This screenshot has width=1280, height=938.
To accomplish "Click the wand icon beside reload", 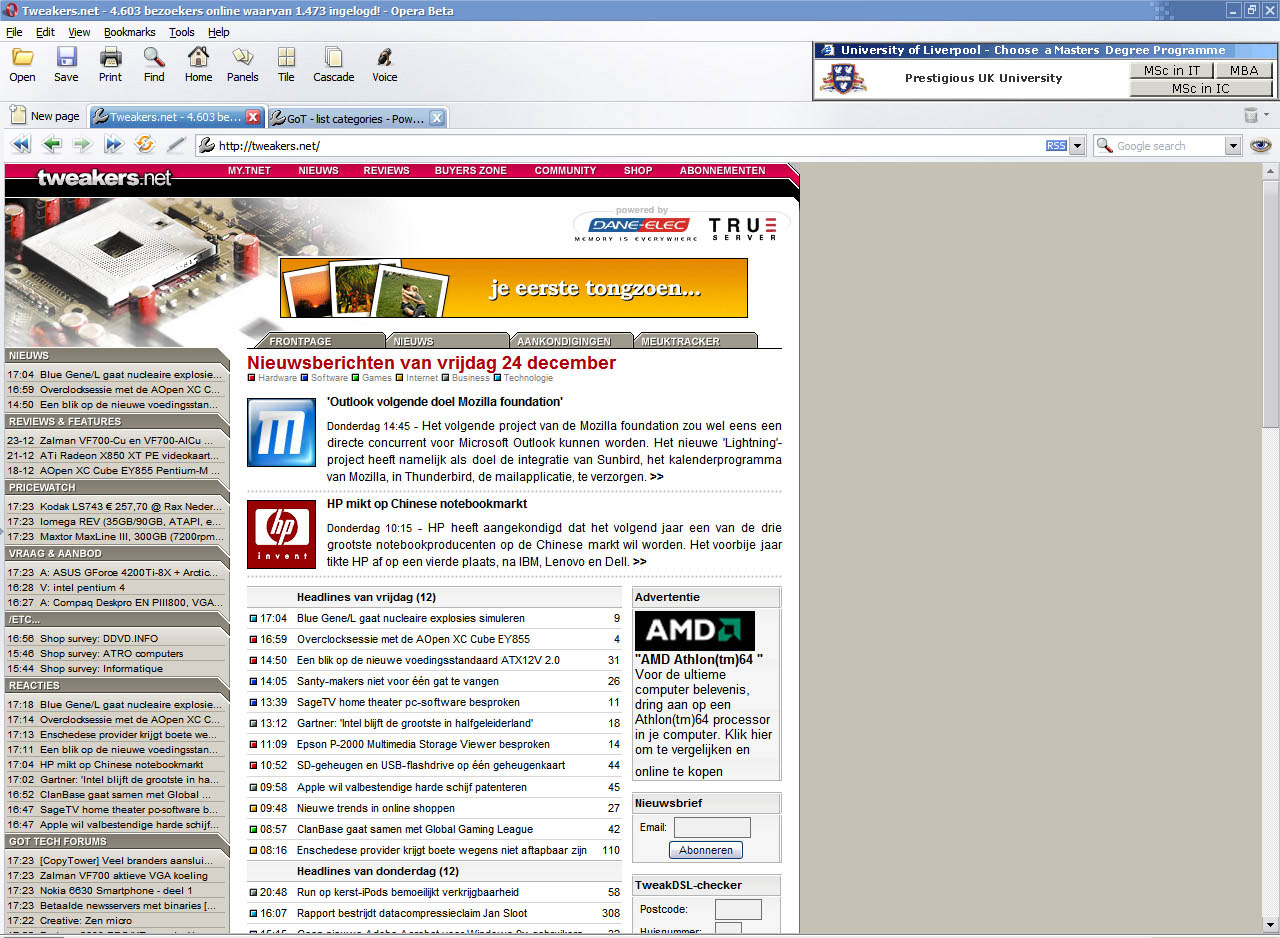I will point(176,145).
